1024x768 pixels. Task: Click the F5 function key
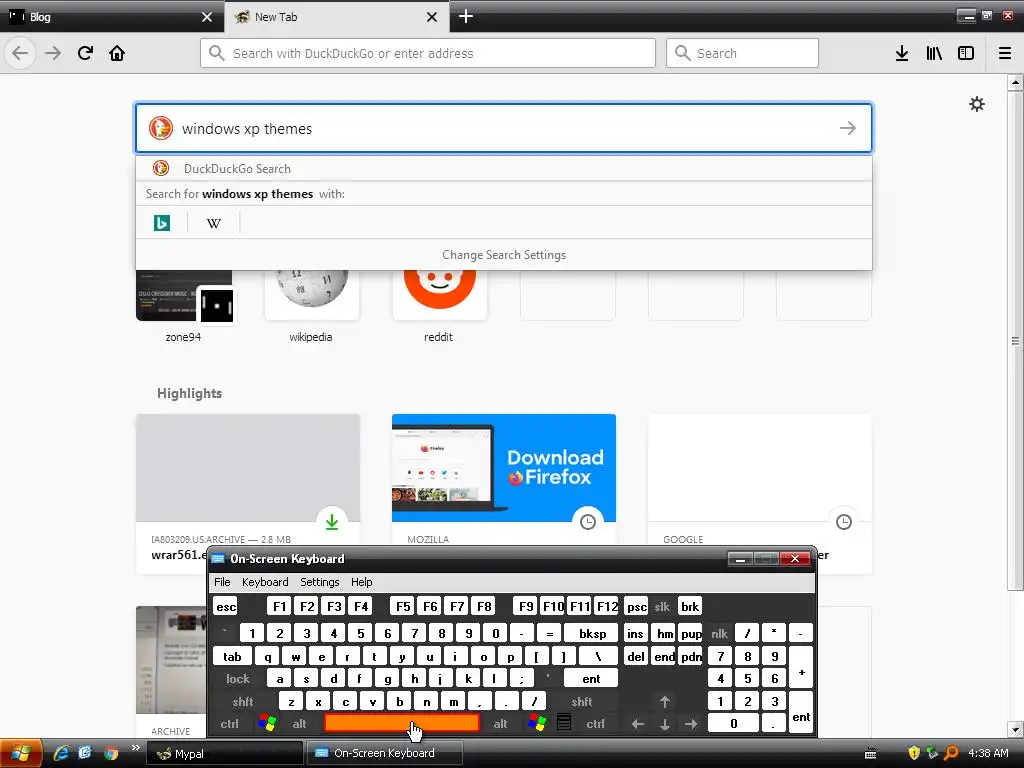click(x=403, y=606)
